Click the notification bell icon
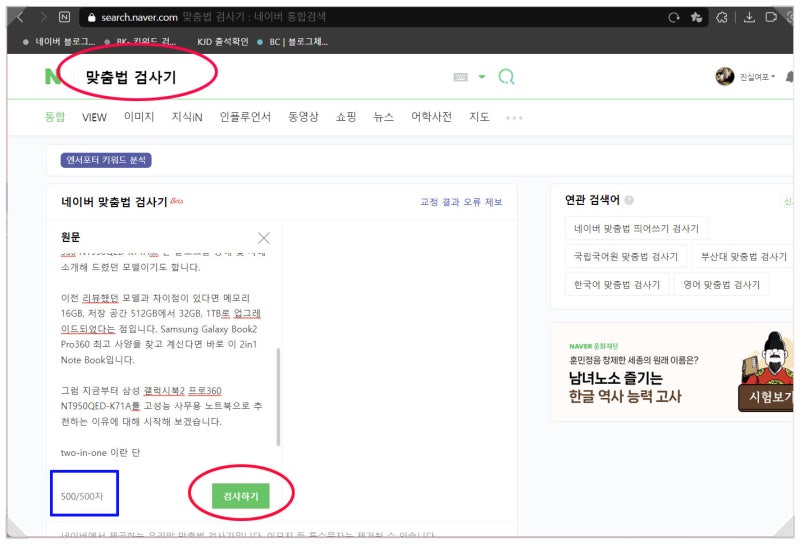This screenshot has height=544, width=800. coord(789,77)
